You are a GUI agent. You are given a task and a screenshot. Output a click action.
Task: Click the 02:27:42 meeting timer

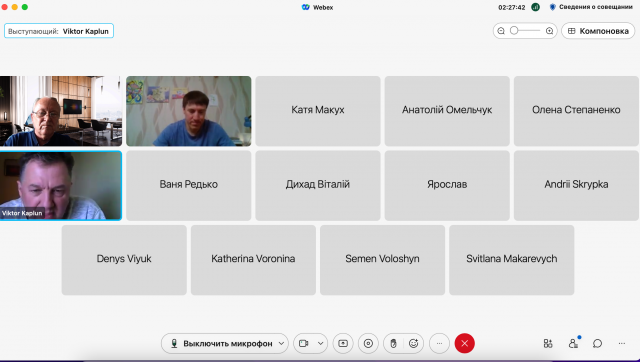click(x=511, y=7)
